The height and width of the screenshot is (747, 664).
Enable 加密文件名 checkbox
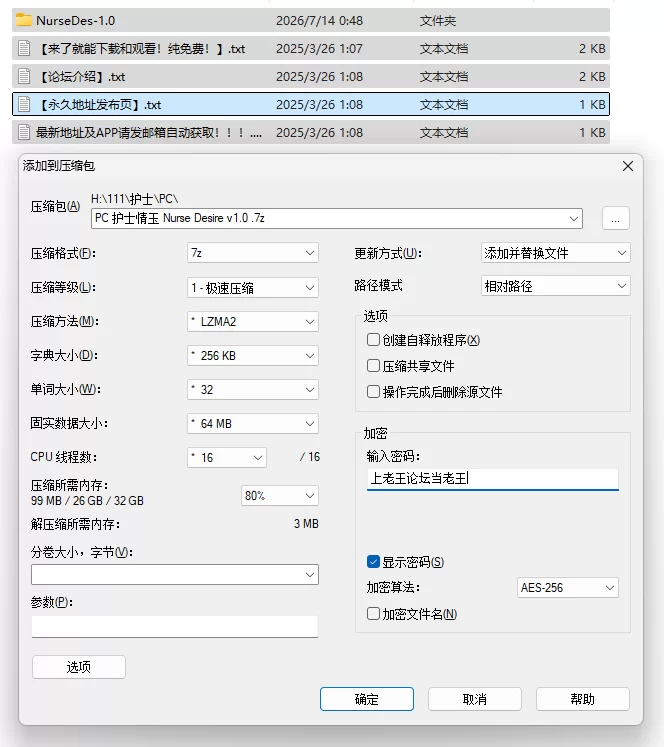(x=373, y=614)
